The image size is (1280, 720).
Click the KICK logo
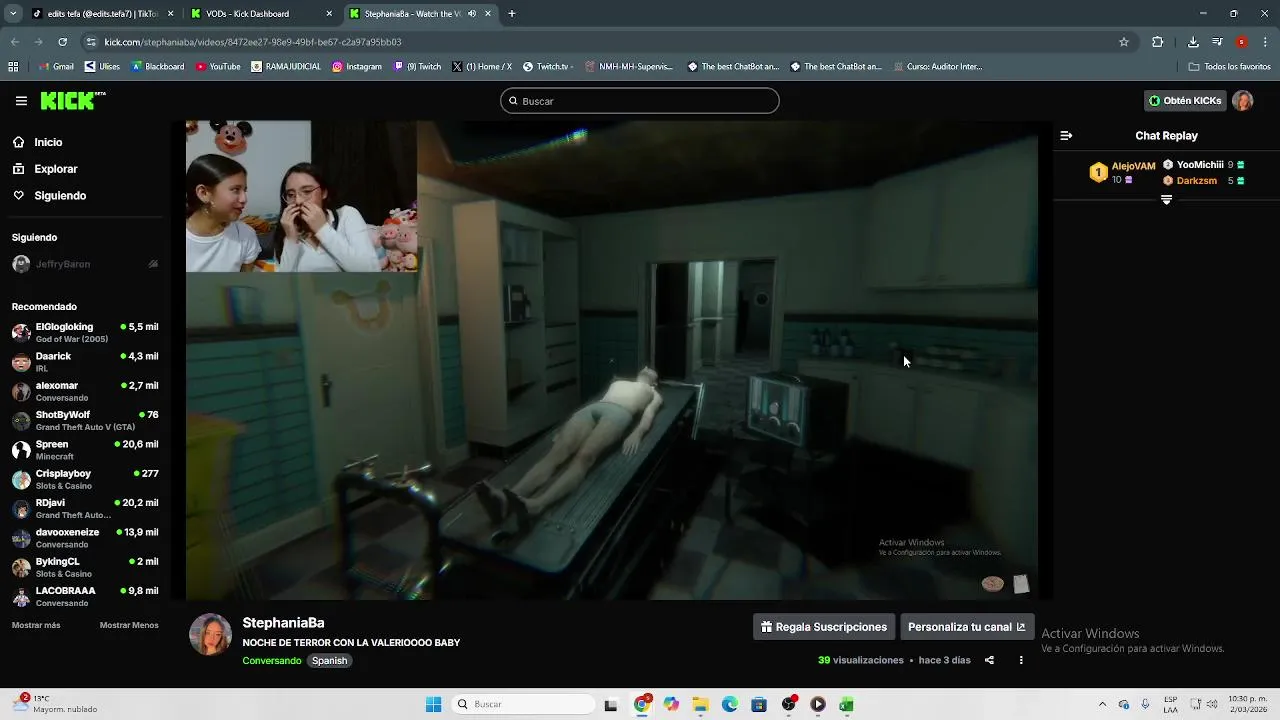72,101
